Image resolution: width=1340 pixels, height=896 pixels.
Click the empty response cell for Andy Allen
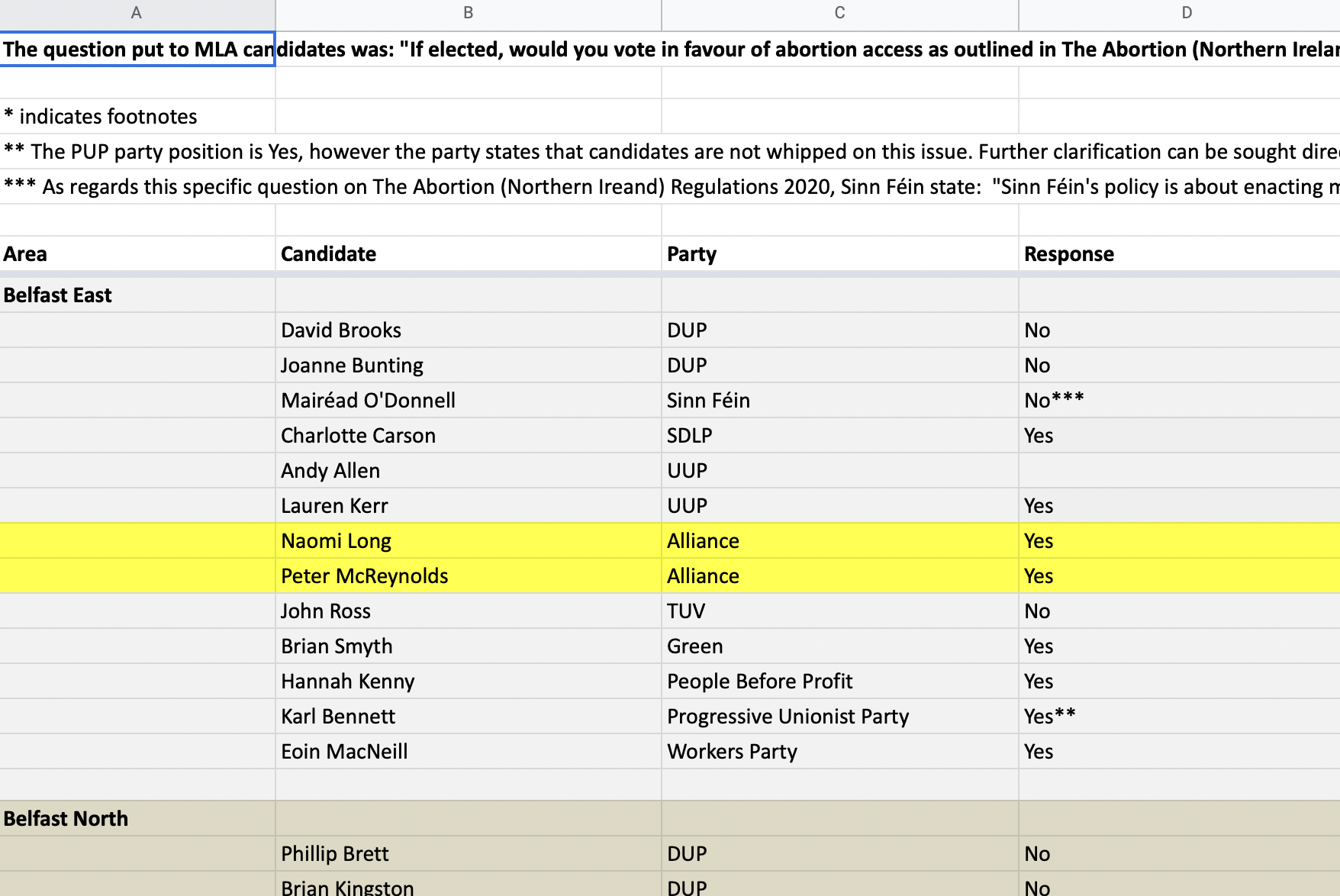(x=1180, y=470)
